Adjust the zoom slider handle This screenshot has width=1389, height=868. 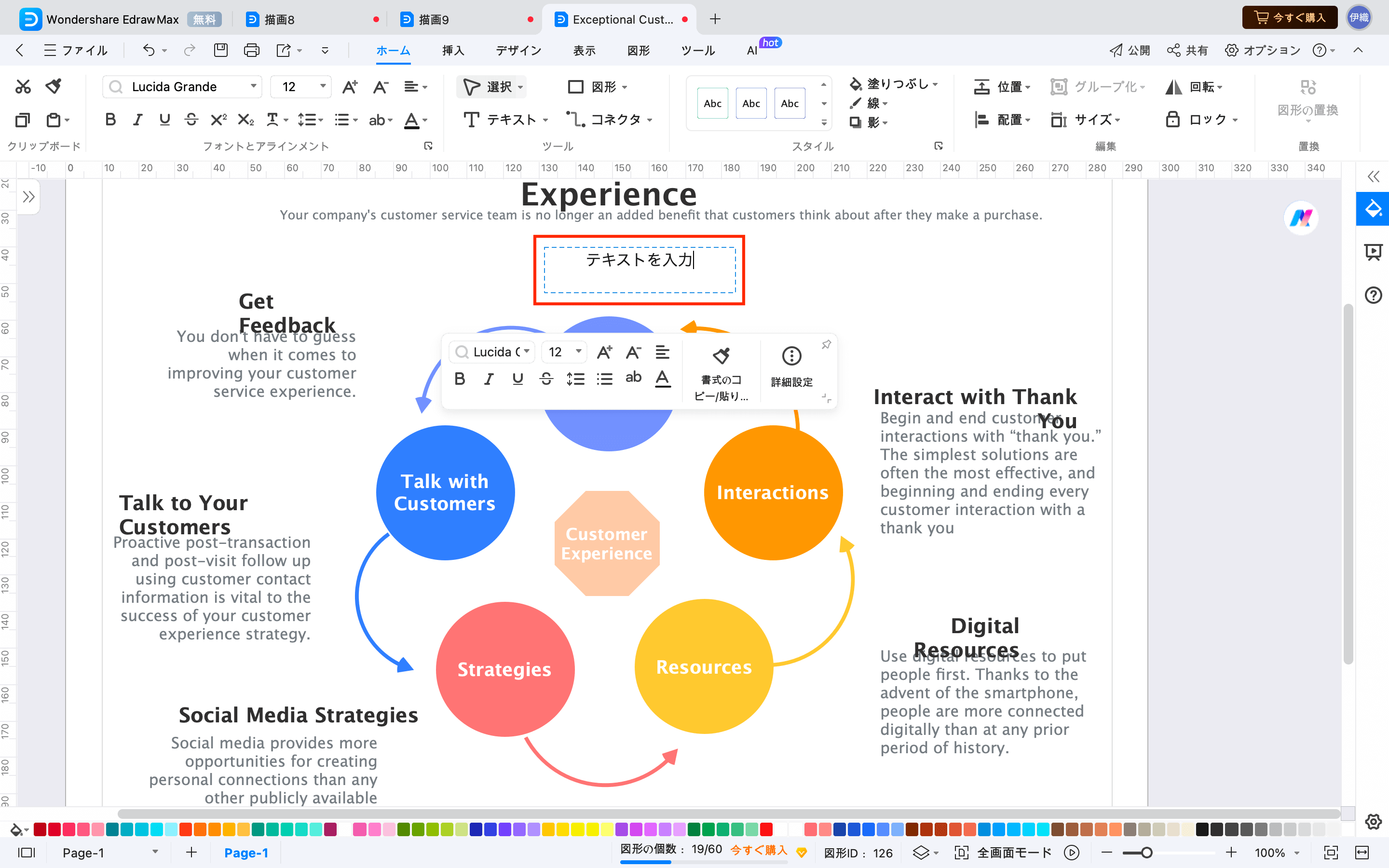coord(1146,853)
